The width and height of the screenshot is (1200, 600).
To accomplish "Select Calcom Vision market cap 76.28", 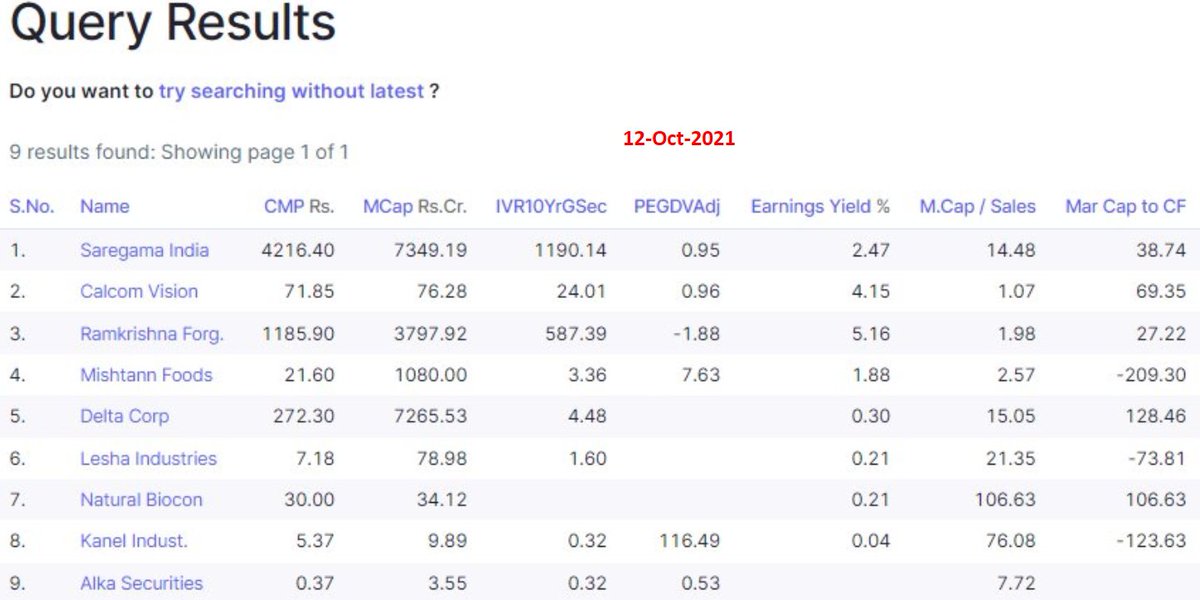I will point(443,291).
